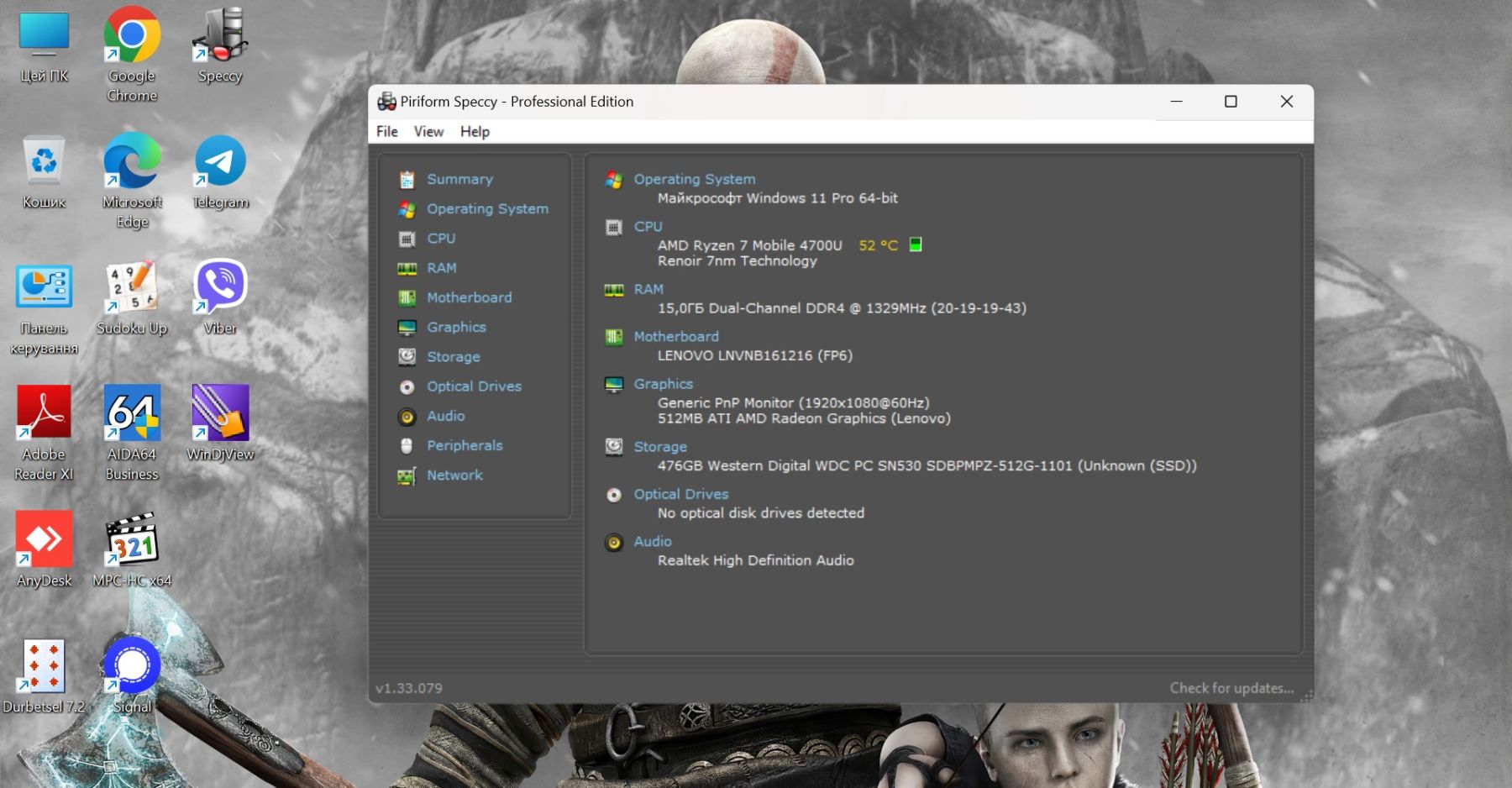
Task: Click Audio heading link in summary pane
Action: click(x=653, y=541)
